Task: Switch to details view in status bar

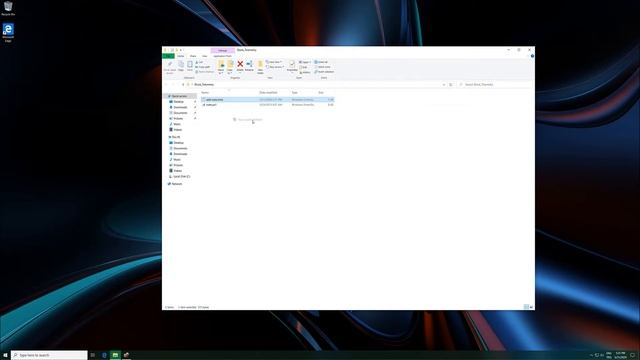Action: (526, 307)
